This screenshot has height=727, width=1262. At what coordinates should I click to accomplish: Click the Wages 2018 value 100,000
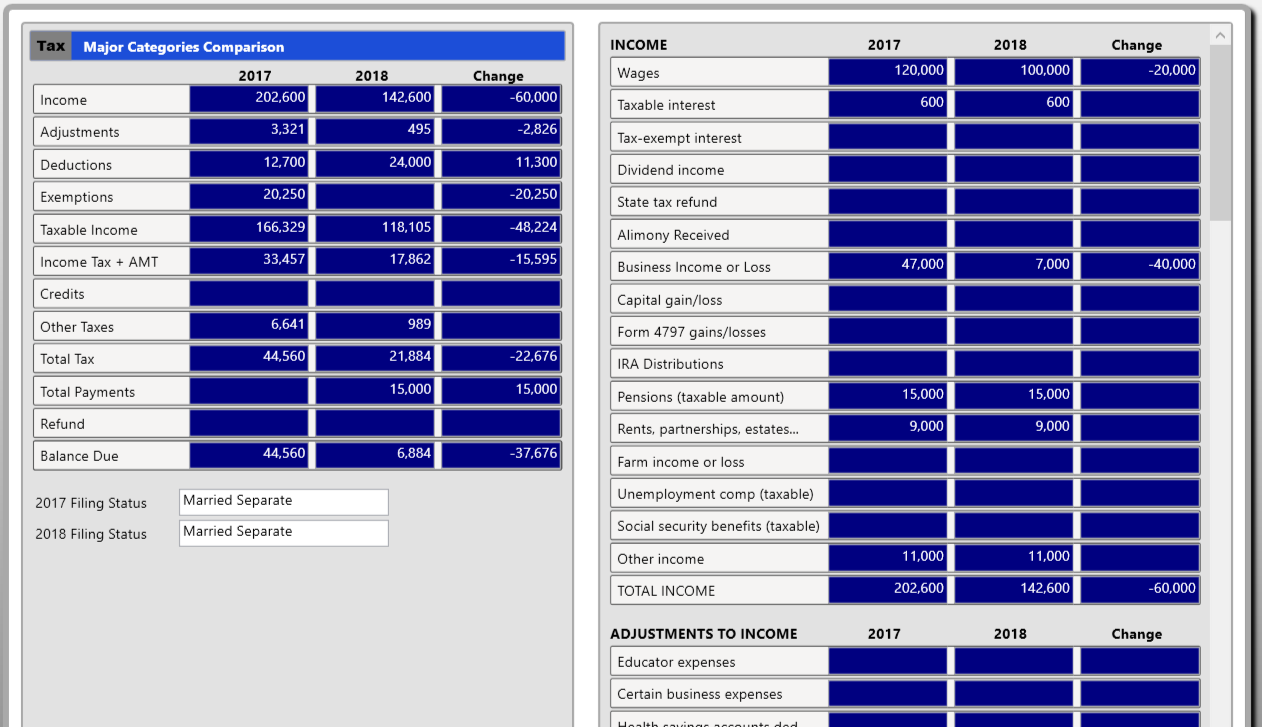point(1014,72)
